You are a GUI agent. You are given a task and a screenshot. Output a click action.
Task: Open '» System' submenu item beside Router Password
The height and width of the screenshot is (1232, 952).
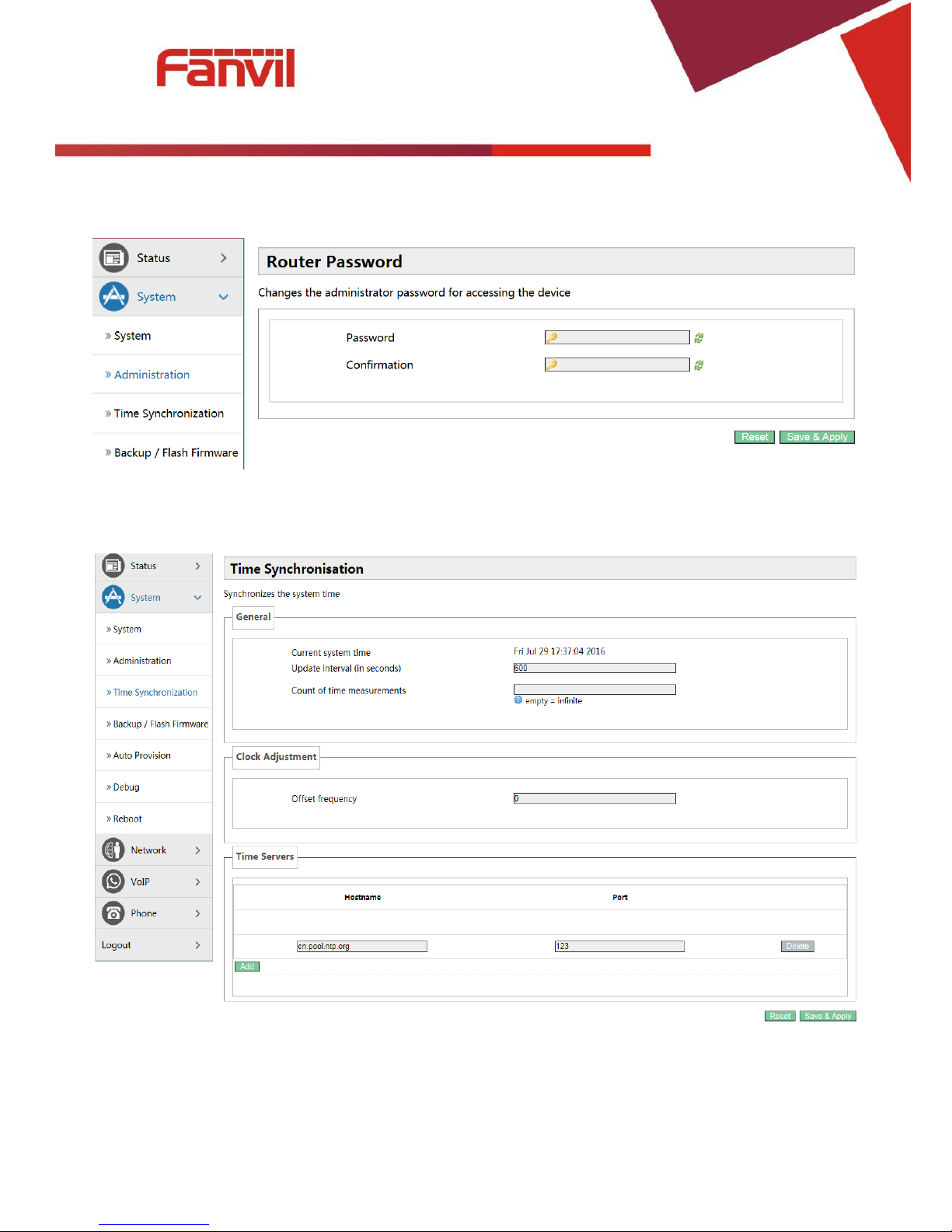pos(128,336)
